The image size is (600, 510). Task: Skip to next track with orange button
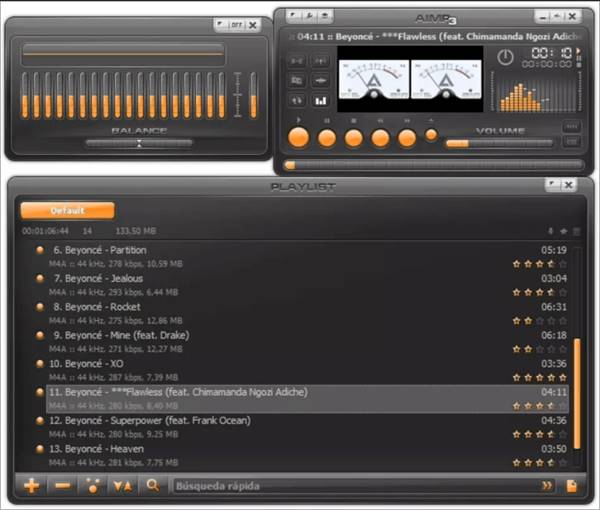(407, 138)
